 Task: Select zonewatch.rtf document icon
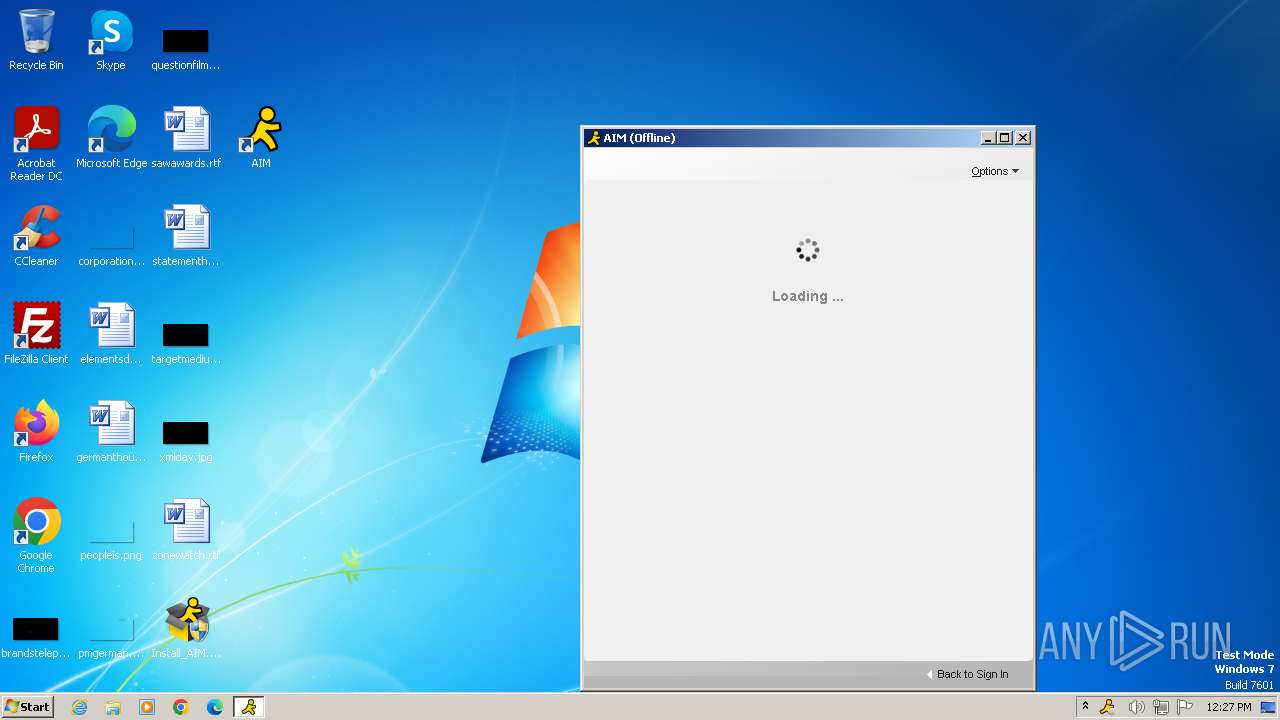pyautogui.click(x=186, y=530)
